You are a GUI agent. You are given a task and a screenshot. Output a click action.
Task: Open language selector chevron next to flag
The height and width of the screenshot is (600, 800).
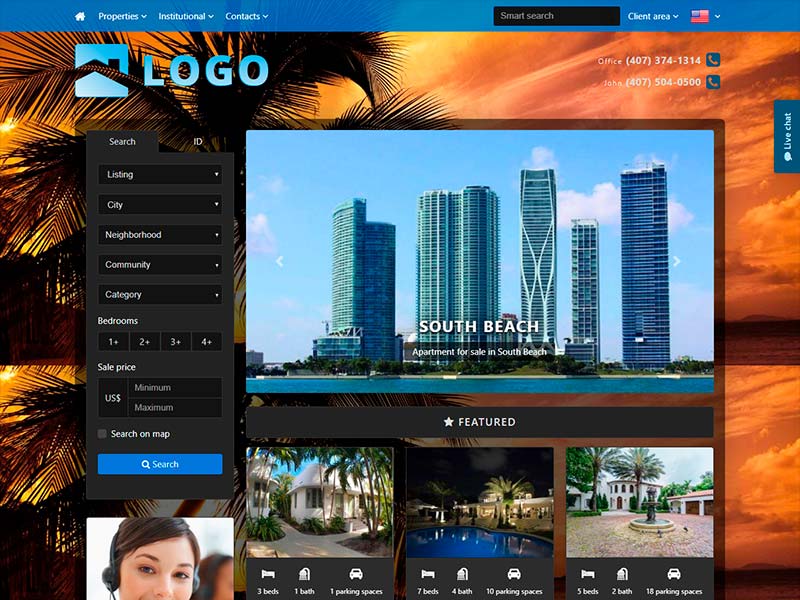(x=717, y=16)
